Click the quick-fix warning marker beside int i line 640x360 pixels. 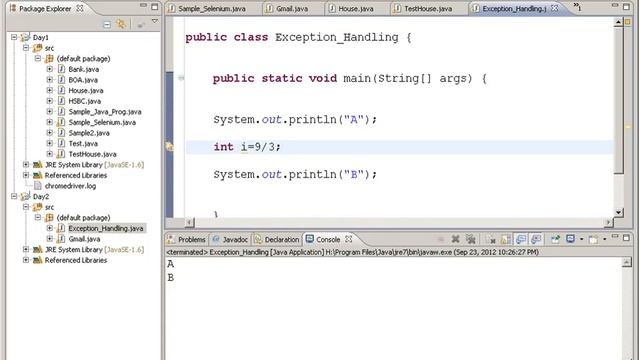point(169,147)
